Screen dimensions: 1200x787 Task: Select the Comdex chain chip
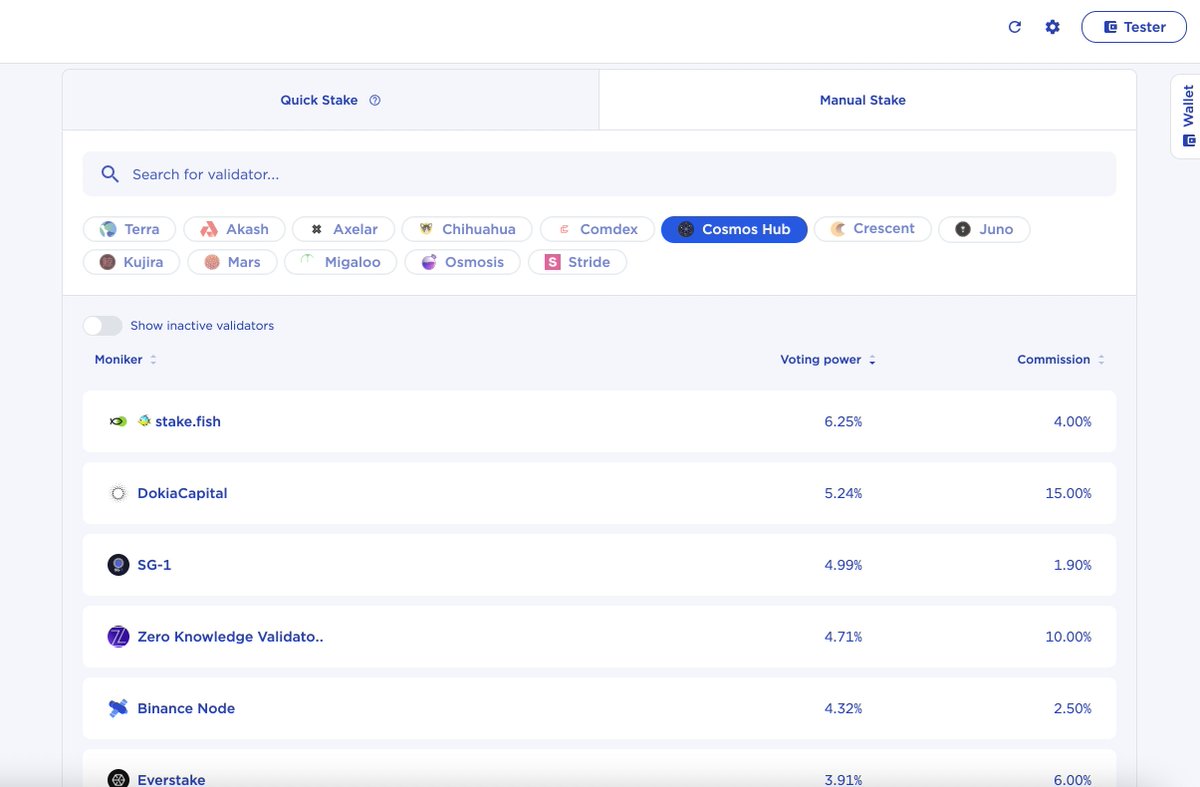(597, 229)
